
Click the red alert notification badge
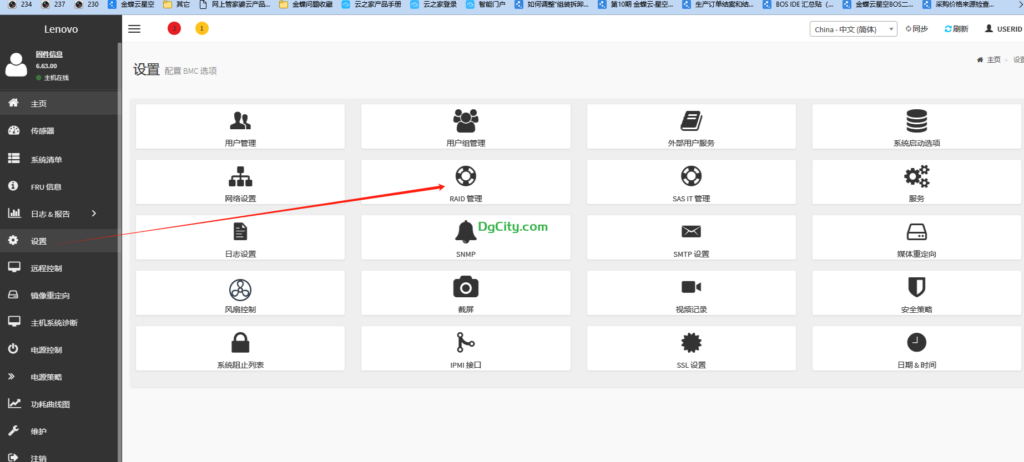tap(174, 29)
